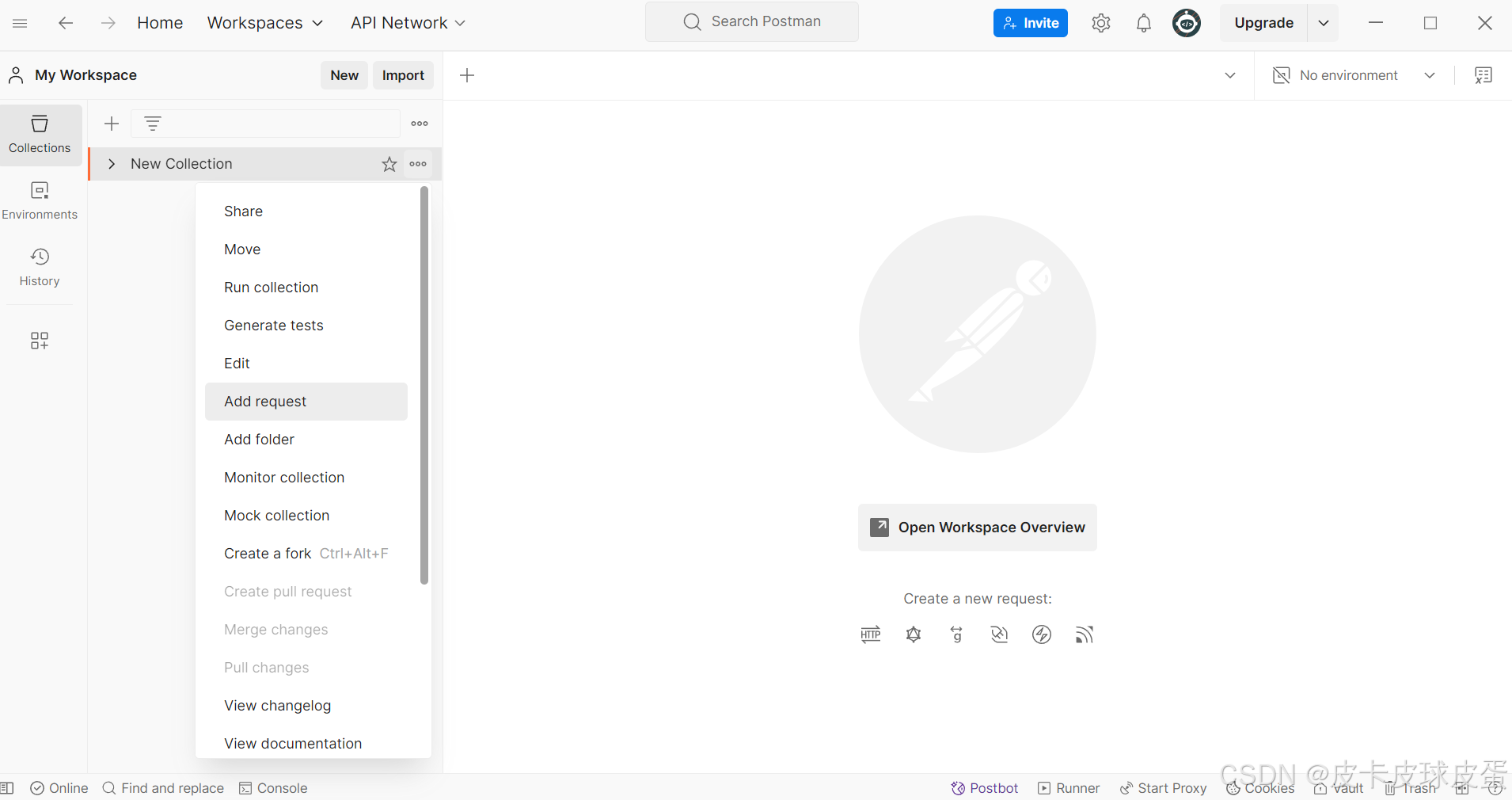Open the No environment selector
The image size is (1512, 800).
click(1354, 75)
